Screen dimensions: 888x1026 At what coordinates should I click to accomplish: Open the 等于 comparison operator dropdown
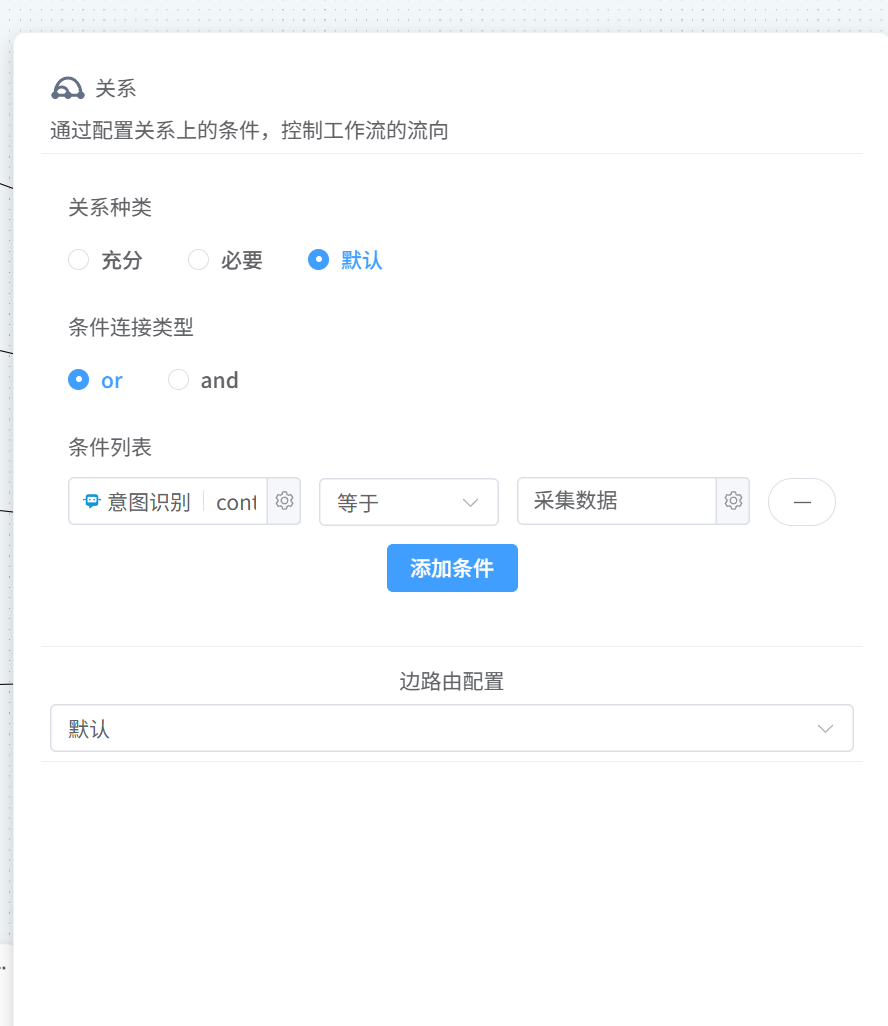409,502
